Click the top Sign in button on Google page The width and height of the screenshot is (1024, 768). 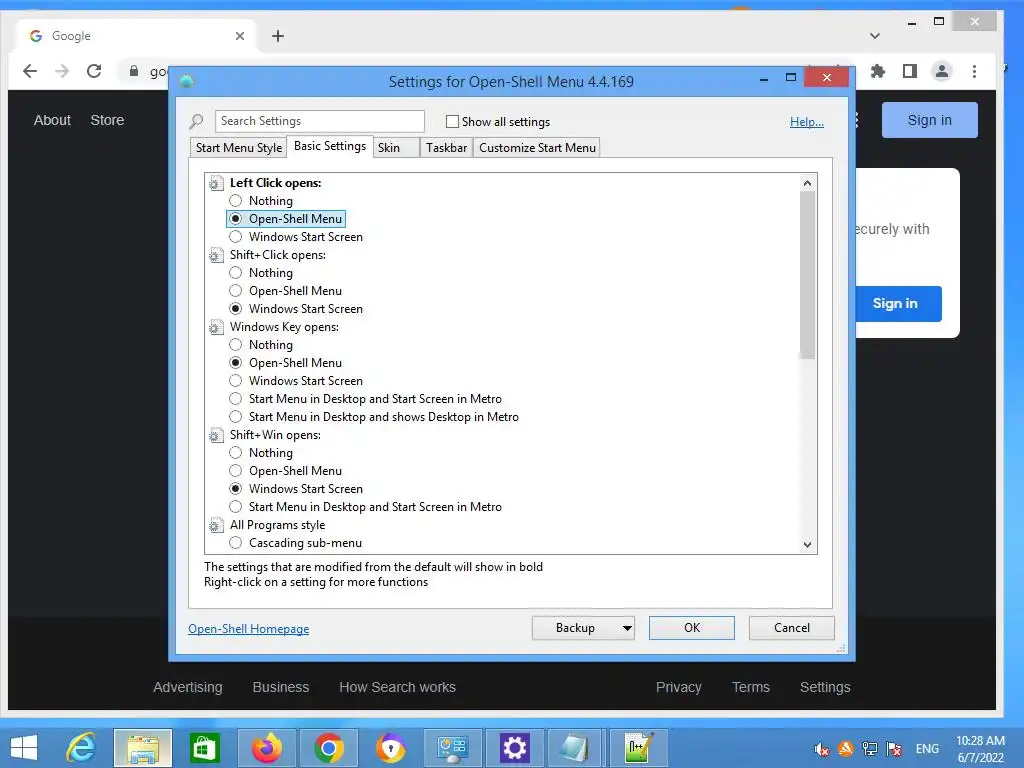929,120
